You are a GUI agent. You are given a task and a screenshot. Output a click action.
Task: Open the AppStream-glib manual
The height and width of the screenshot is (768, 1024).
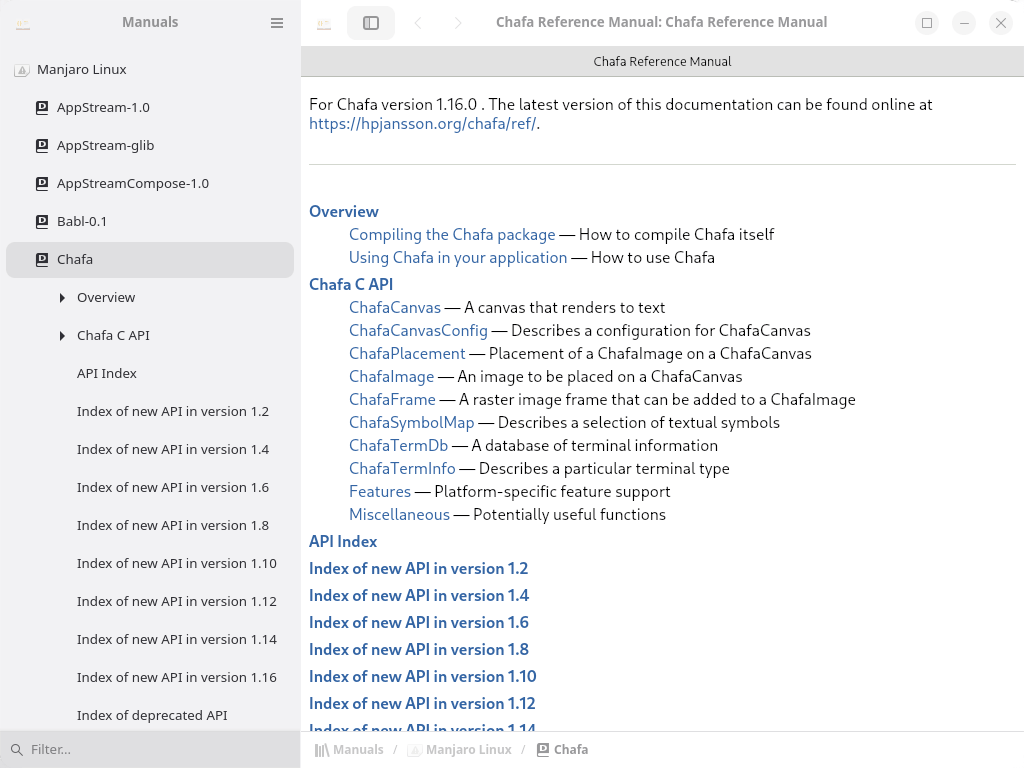pyautogui.click(x=150, y=145)
